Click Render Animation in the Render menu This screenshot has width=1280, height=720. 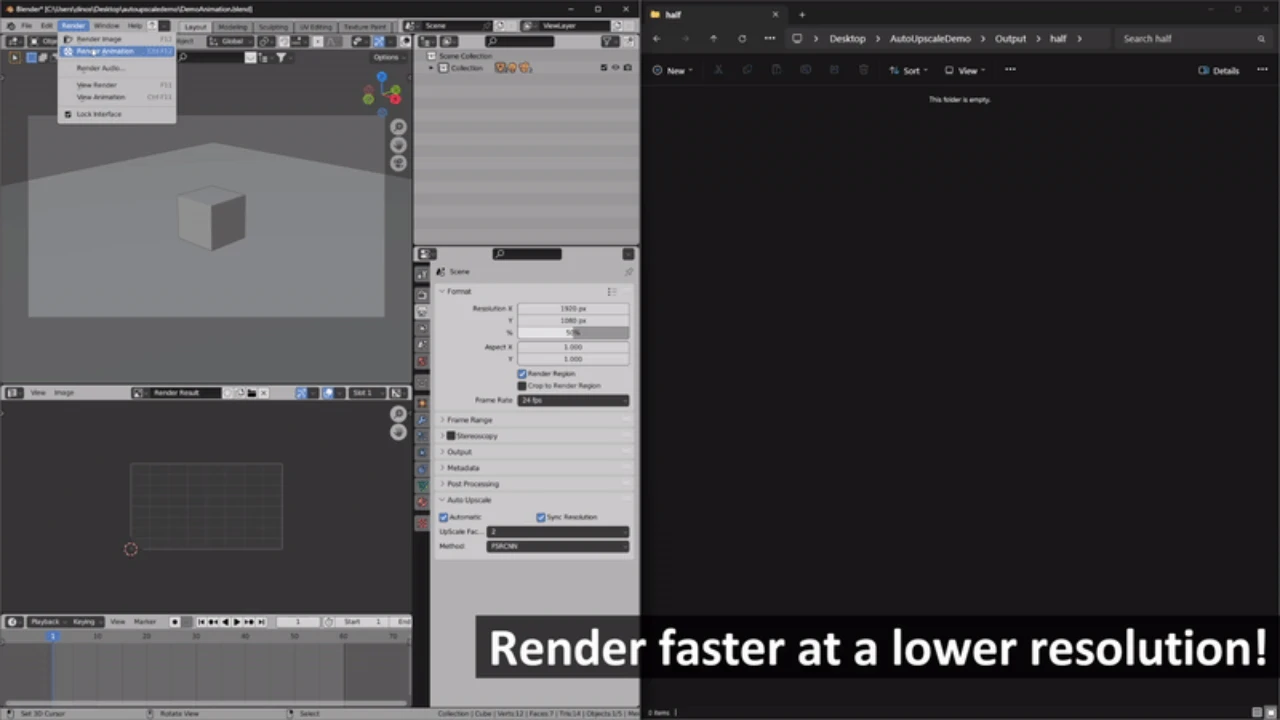coord(104,51)
